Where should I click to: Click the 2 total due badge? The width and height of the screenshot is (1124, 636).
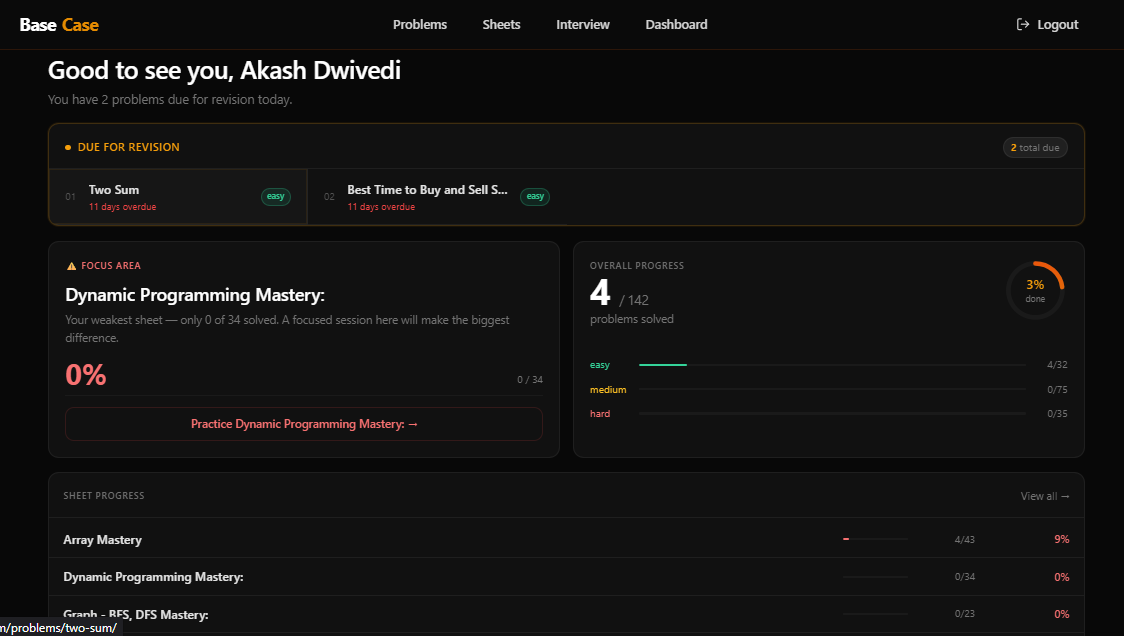[x=1035, y=148]
